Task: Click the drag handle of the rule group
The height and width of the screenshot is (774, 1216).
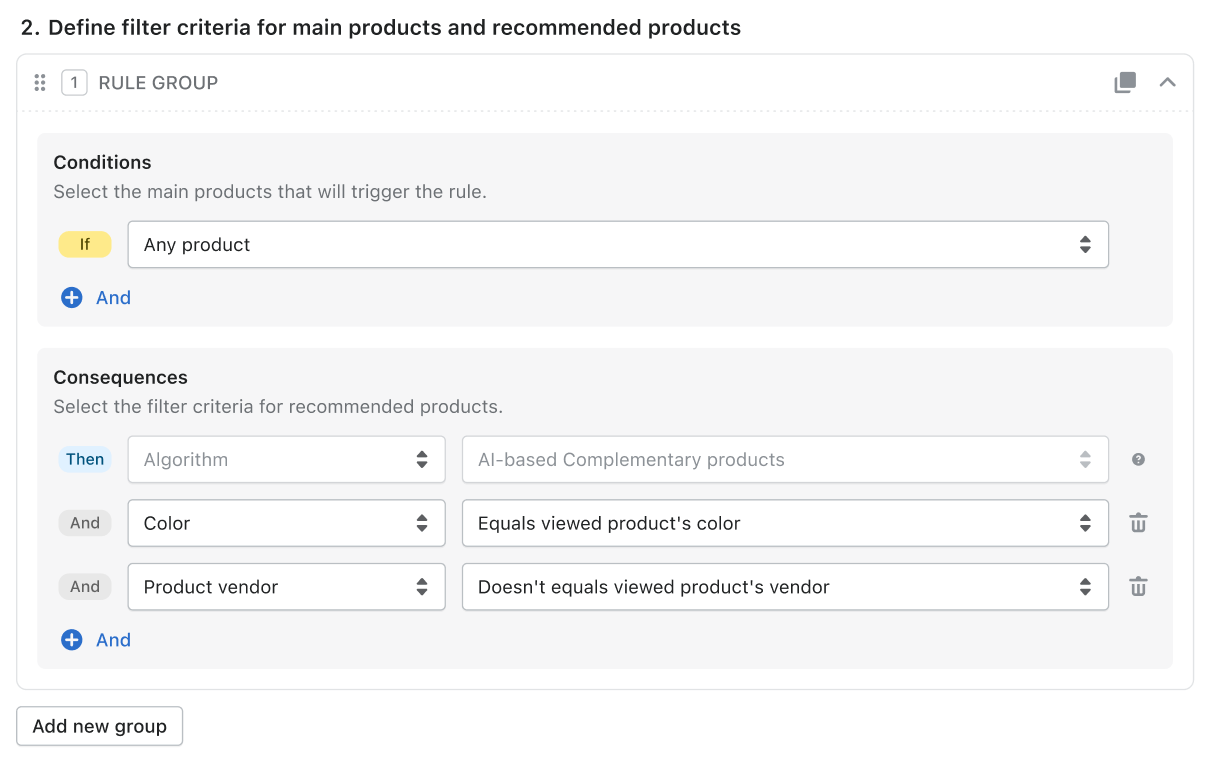Action: click(40, 82)
